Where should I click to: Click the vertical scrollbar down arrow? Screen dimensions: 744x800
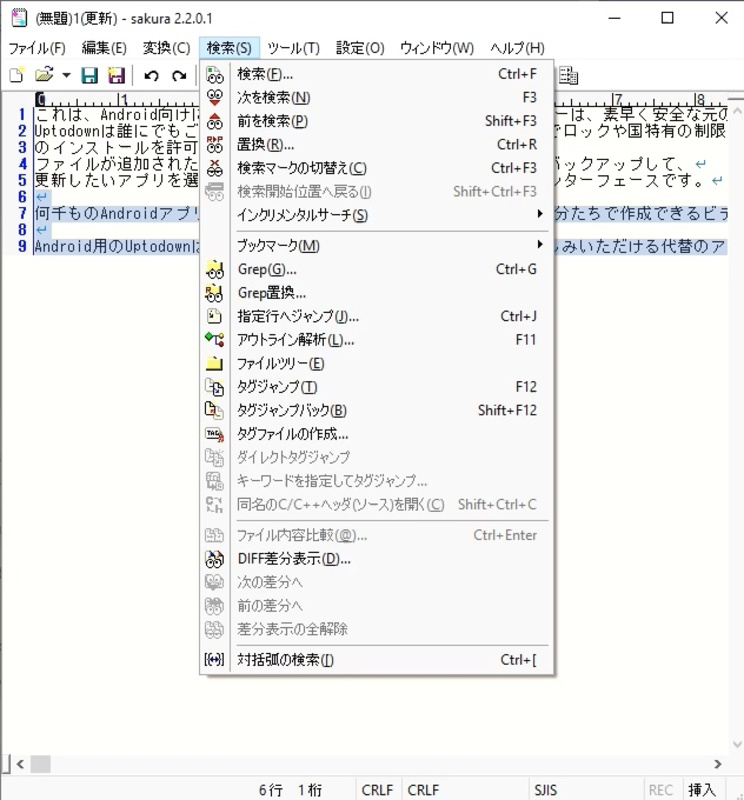(x=737, y=744)
